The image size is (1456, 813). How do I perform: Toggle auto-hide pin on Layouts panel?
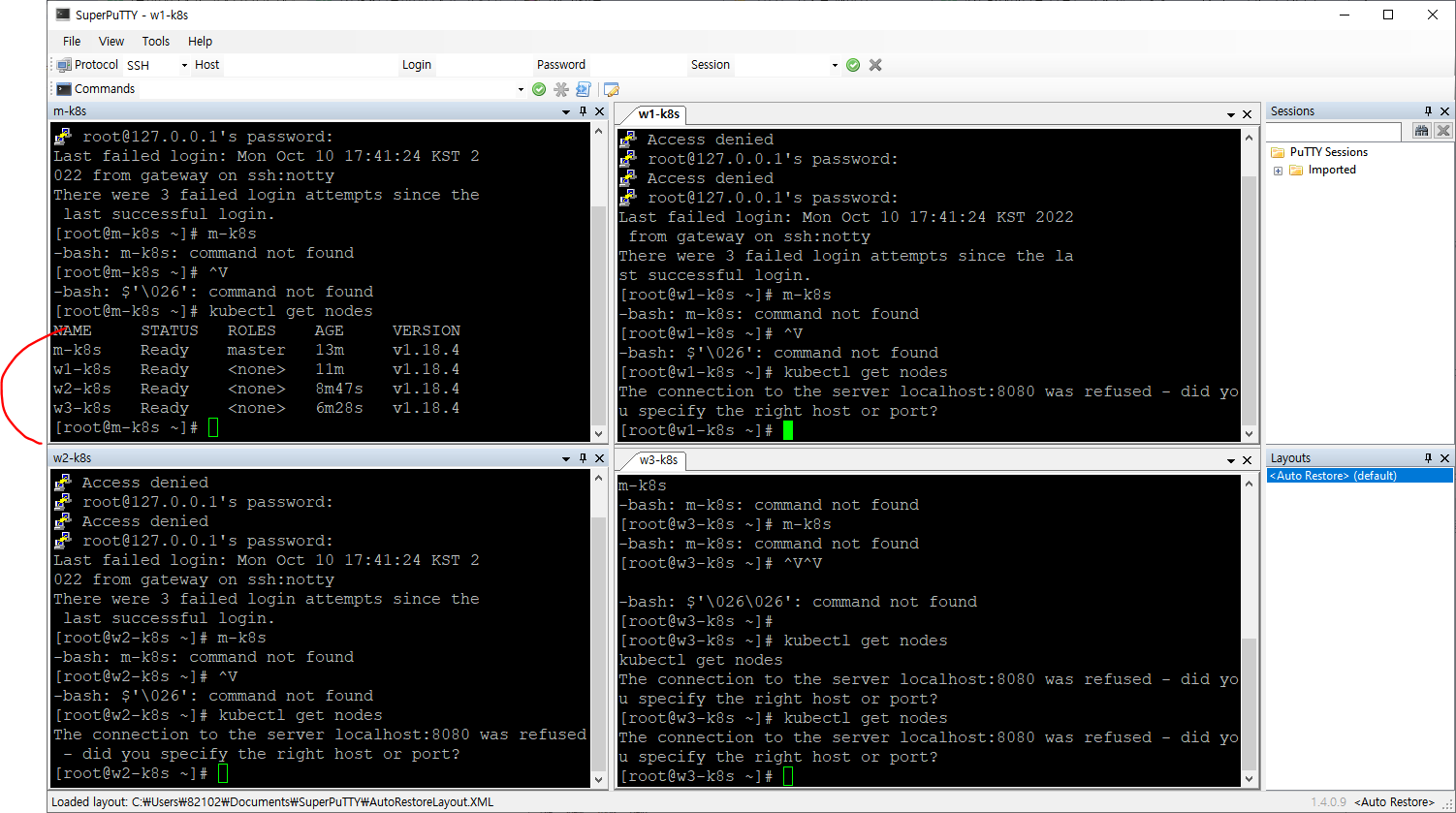coord(1428,457)
